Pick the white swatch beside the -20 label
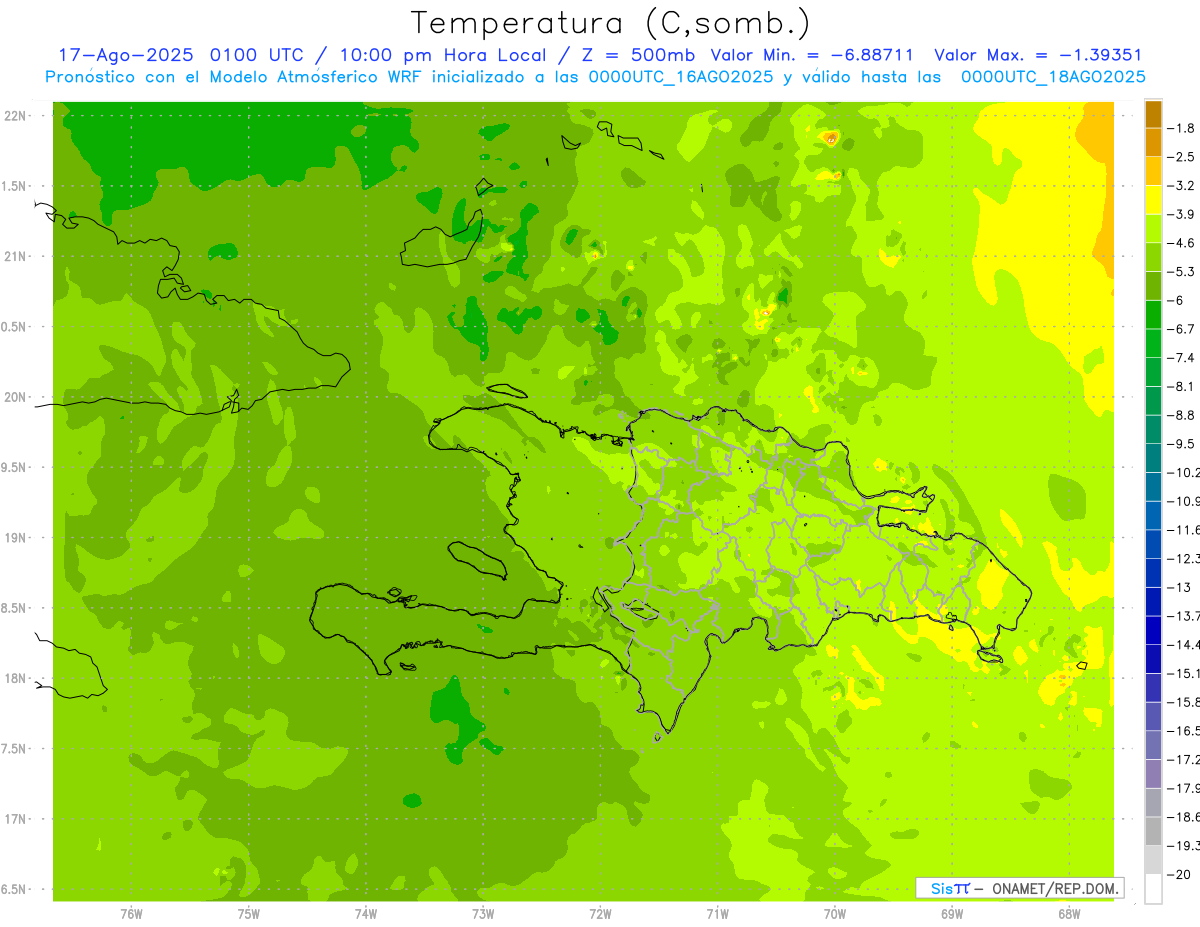The width and height of the screenshot is (1200, 927). click(1153, 888)
